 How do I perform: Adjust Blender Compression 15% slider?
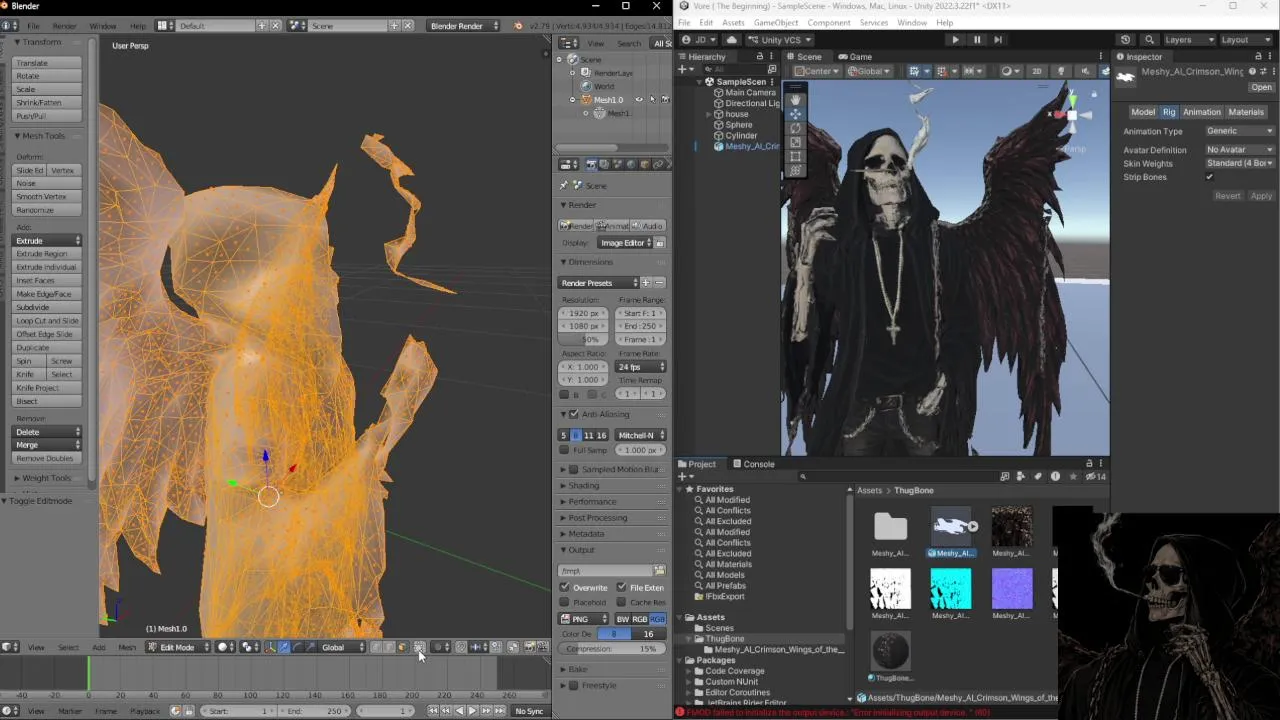[612, 649]
